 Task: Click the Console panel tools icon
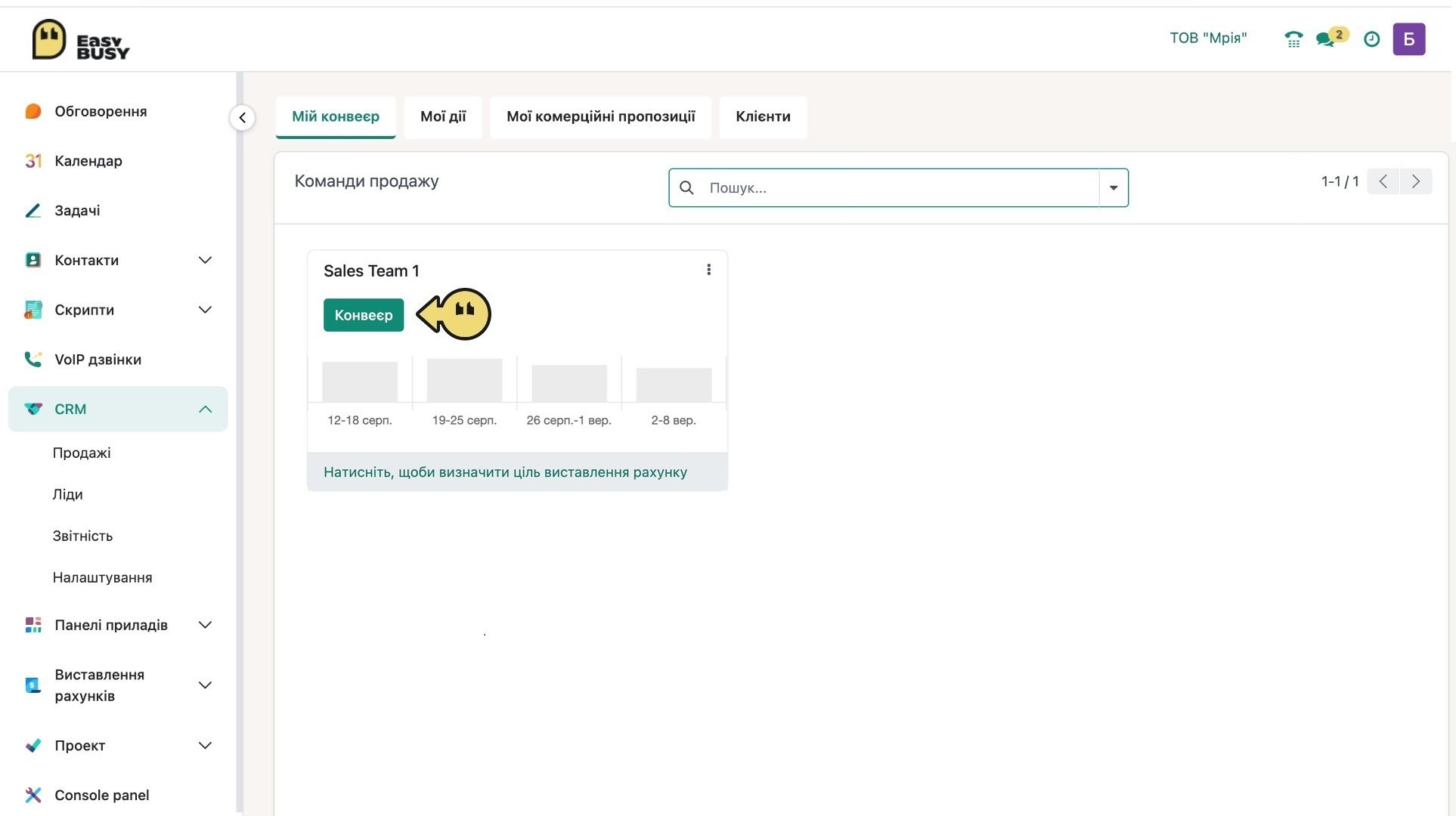33,795
